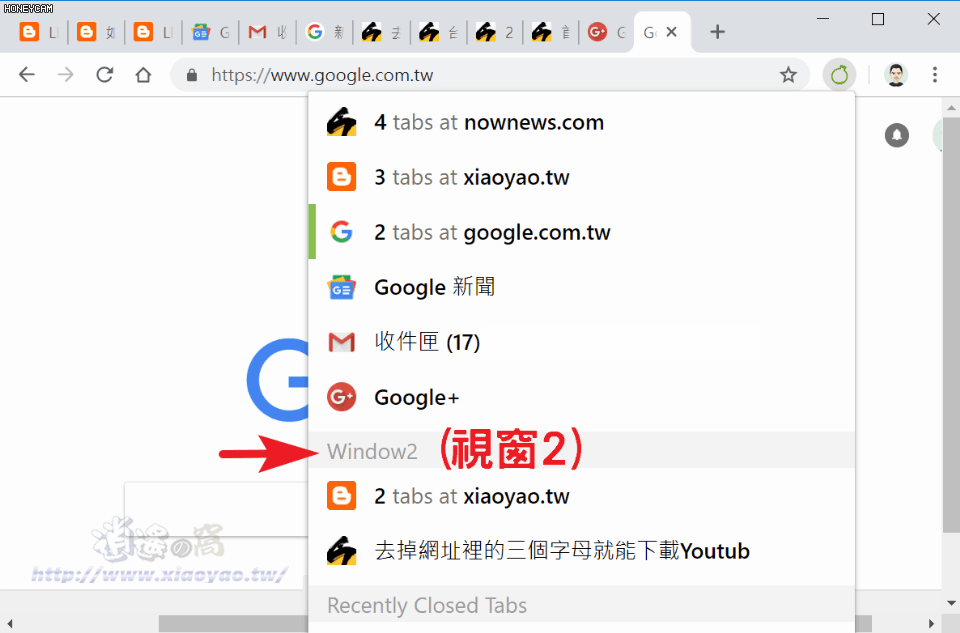Select the Window2 section header

coord(582,451)
